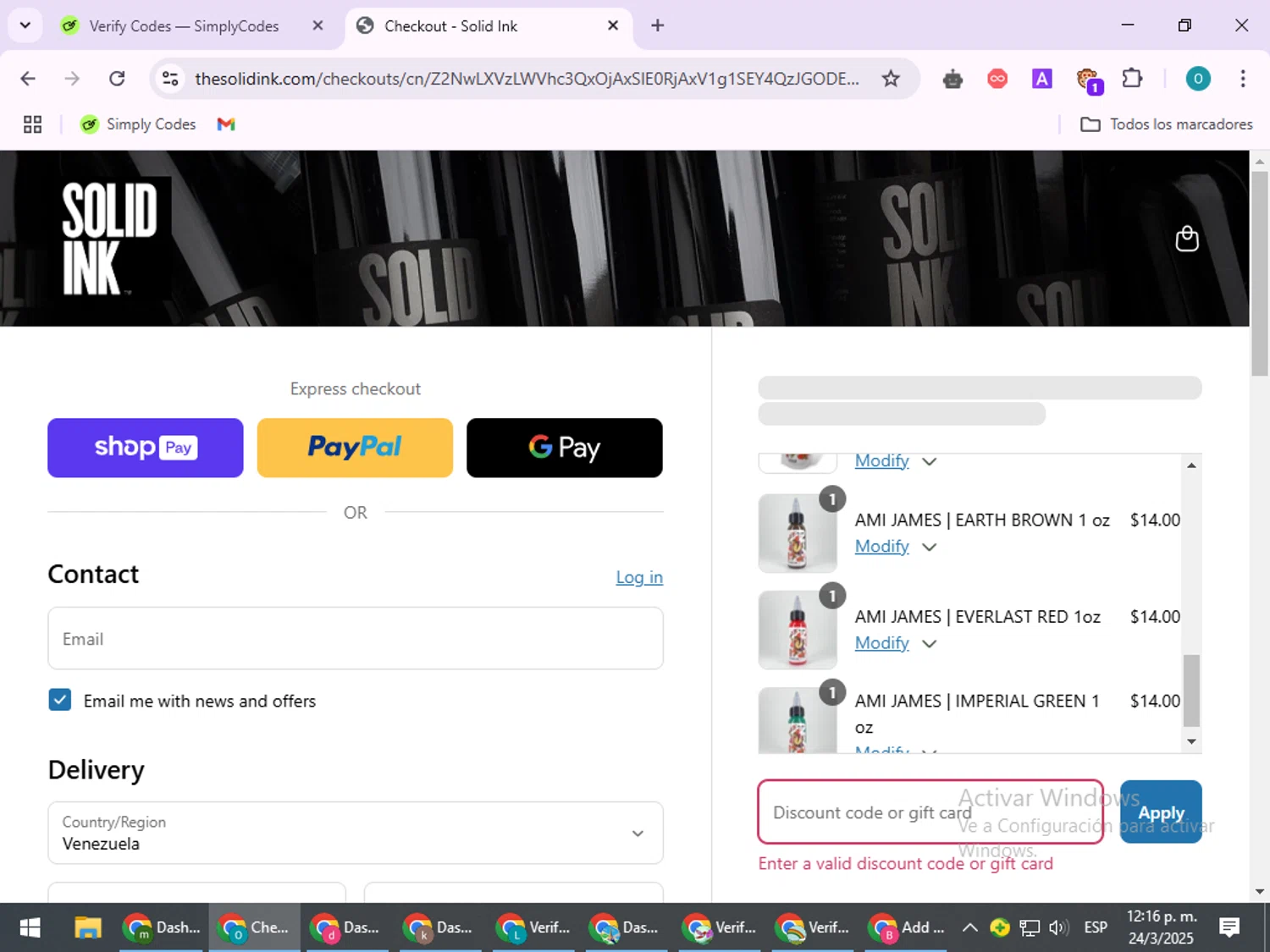Open the tab search dropdown arrow
The image size is (1270, 952).
25,25
